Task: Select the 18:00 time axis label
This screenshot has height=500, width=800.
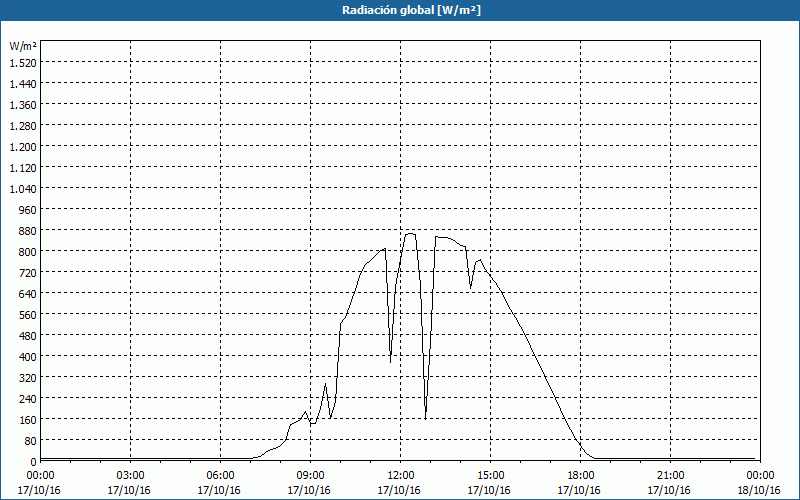Action: point(580,476)
